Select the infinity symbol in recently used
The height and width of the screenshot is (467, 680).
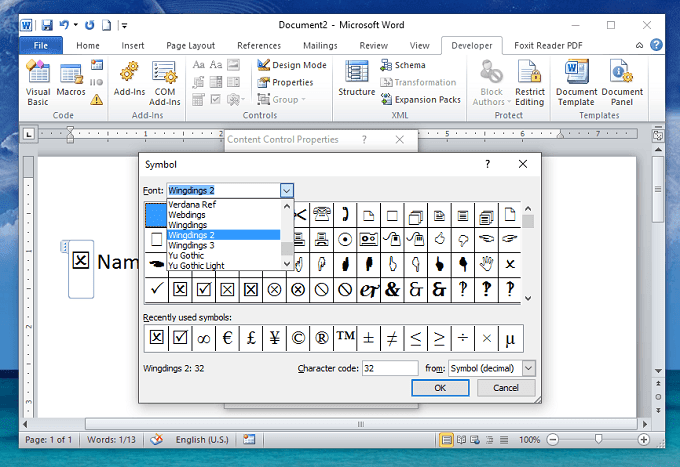[x=204, y=338]
